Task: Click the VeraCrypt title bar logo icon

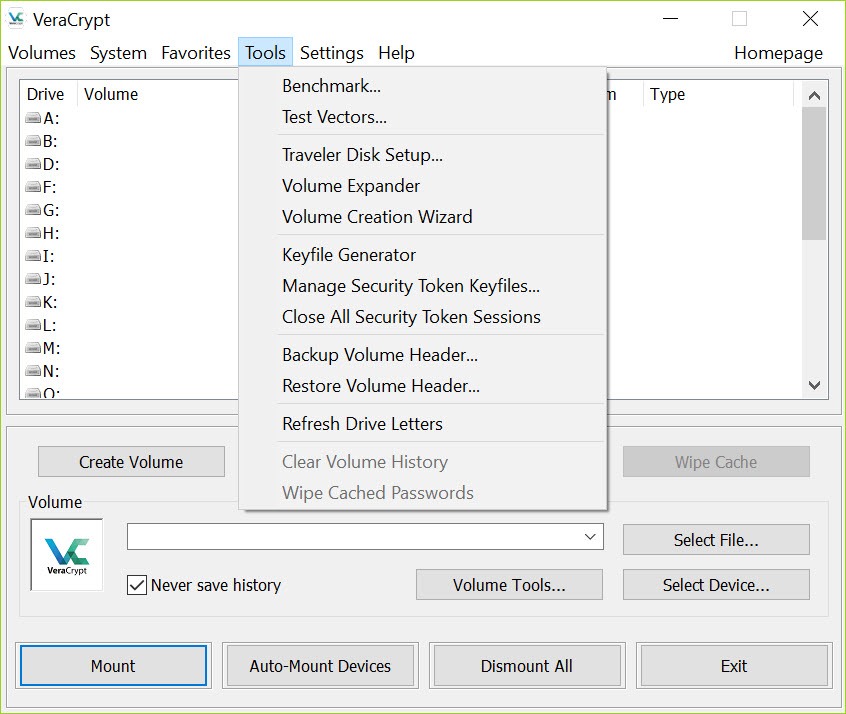Action: (16, 19)
